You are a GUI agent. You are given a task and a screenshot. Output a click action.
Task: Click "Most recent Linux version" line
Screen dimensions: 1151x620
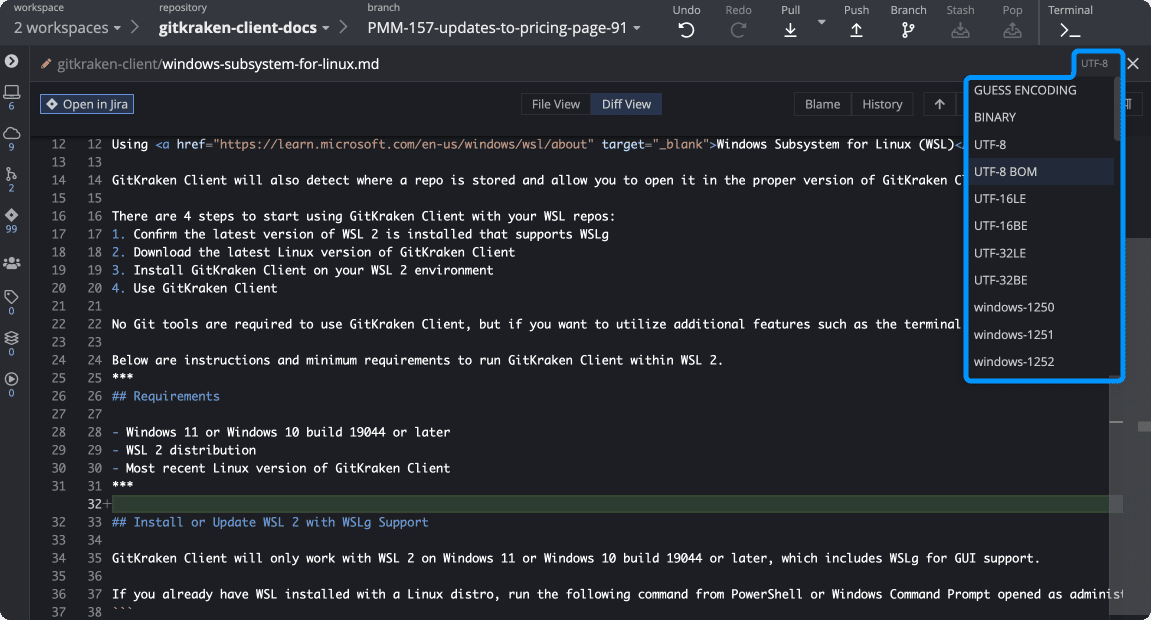(x=281, y=468)
